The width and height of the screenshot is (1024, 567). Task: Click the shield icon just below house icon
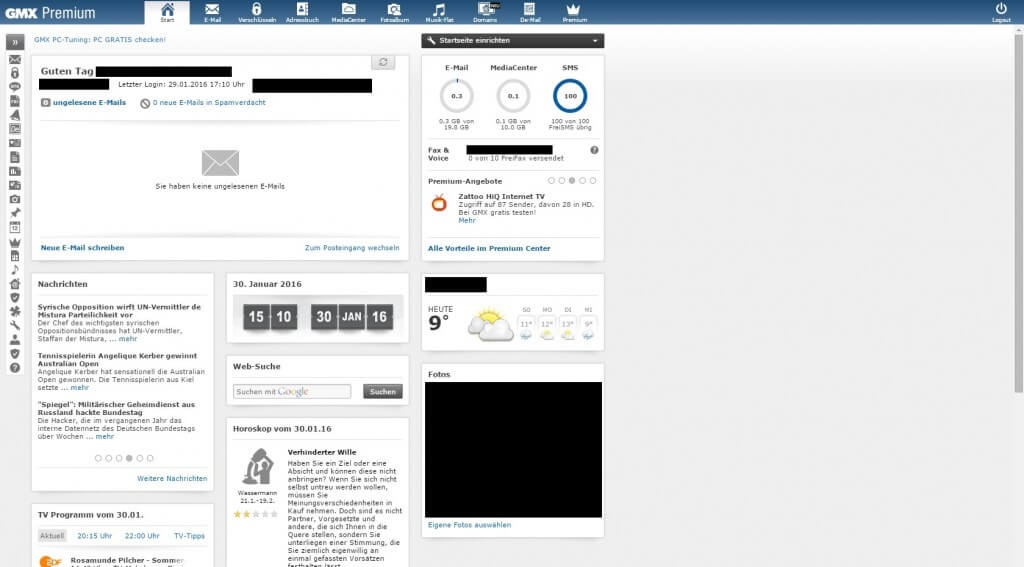click(x=14, y=297)
